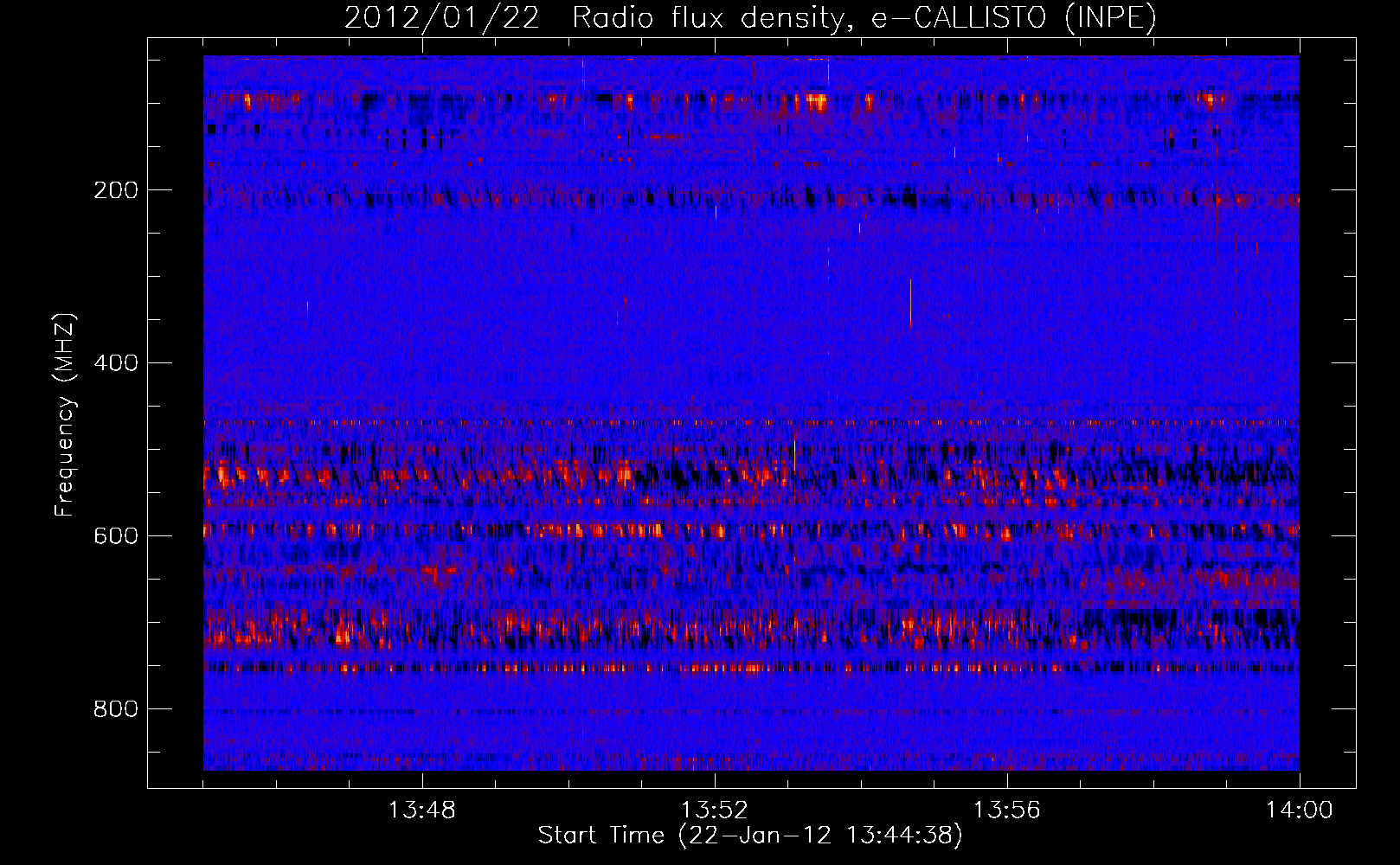Click the 'Start Time (22-Jan-12 13:44:38)' axis label
Screen dimensions: 1400x865
(x=750, y=836)
